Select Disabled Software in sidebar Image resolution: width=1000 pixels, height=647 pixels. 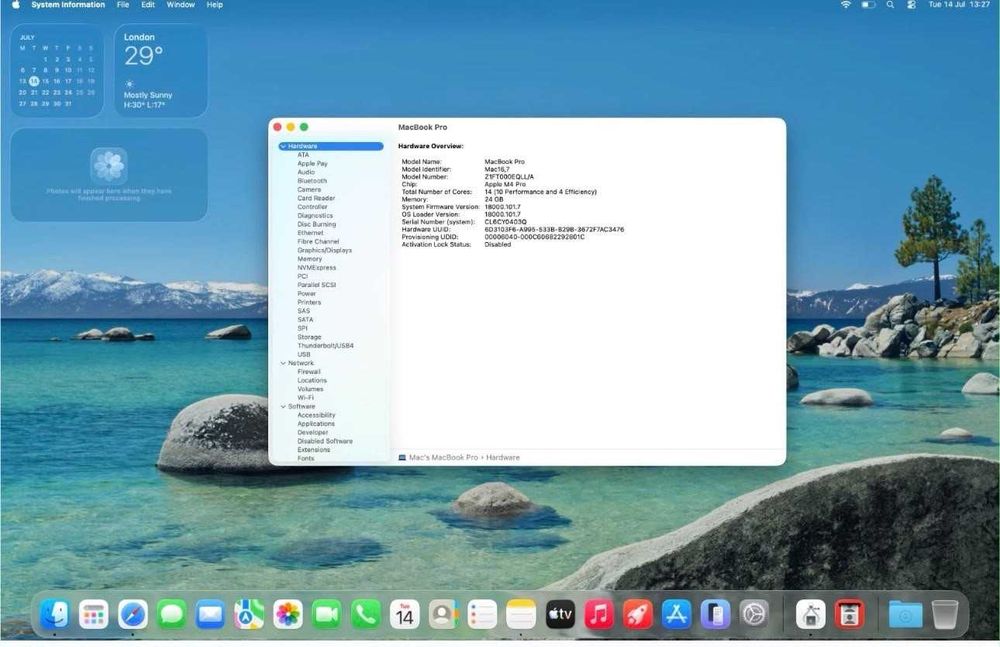325,441
